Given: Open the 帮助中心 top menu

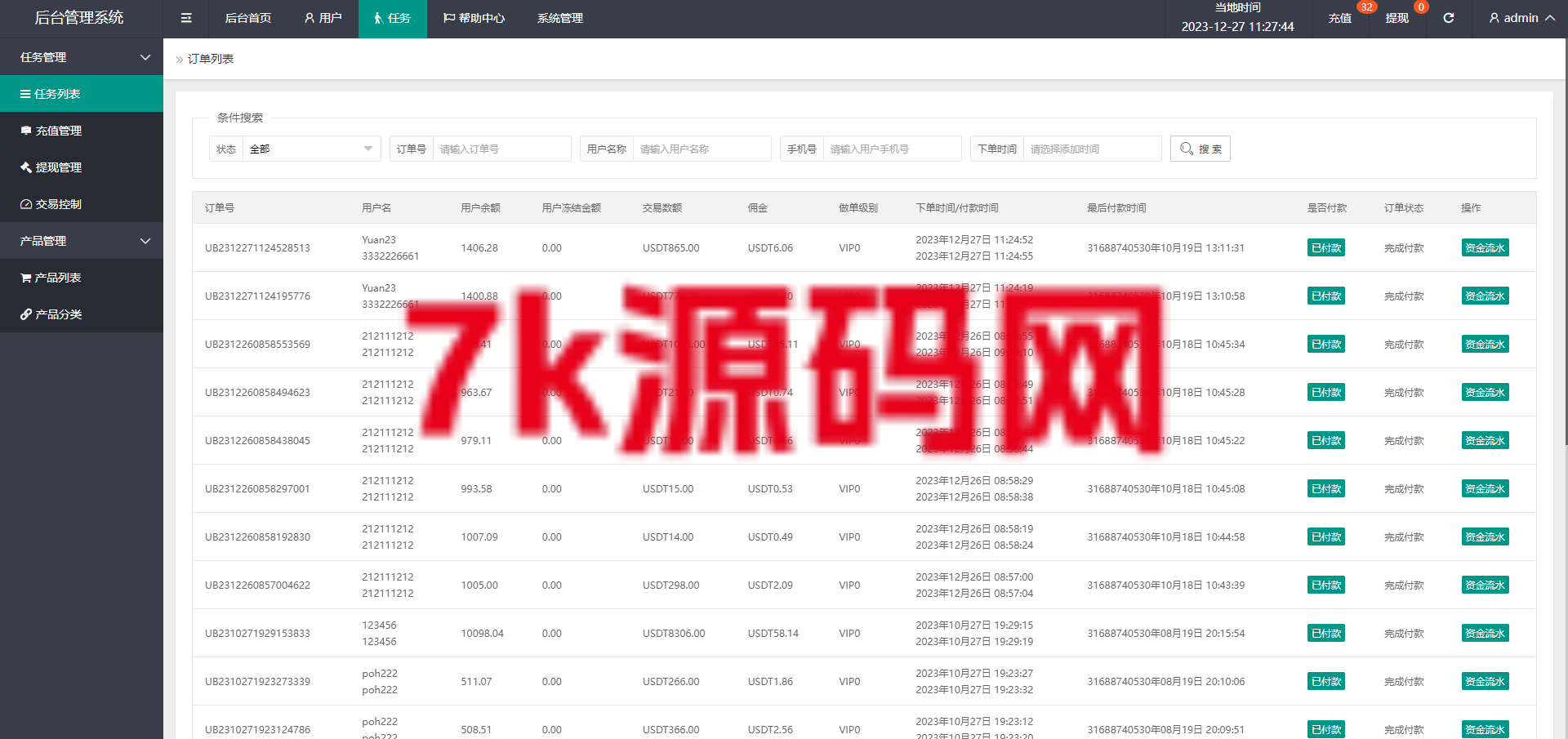Looking at the screenshot, I should coord(474,18).
